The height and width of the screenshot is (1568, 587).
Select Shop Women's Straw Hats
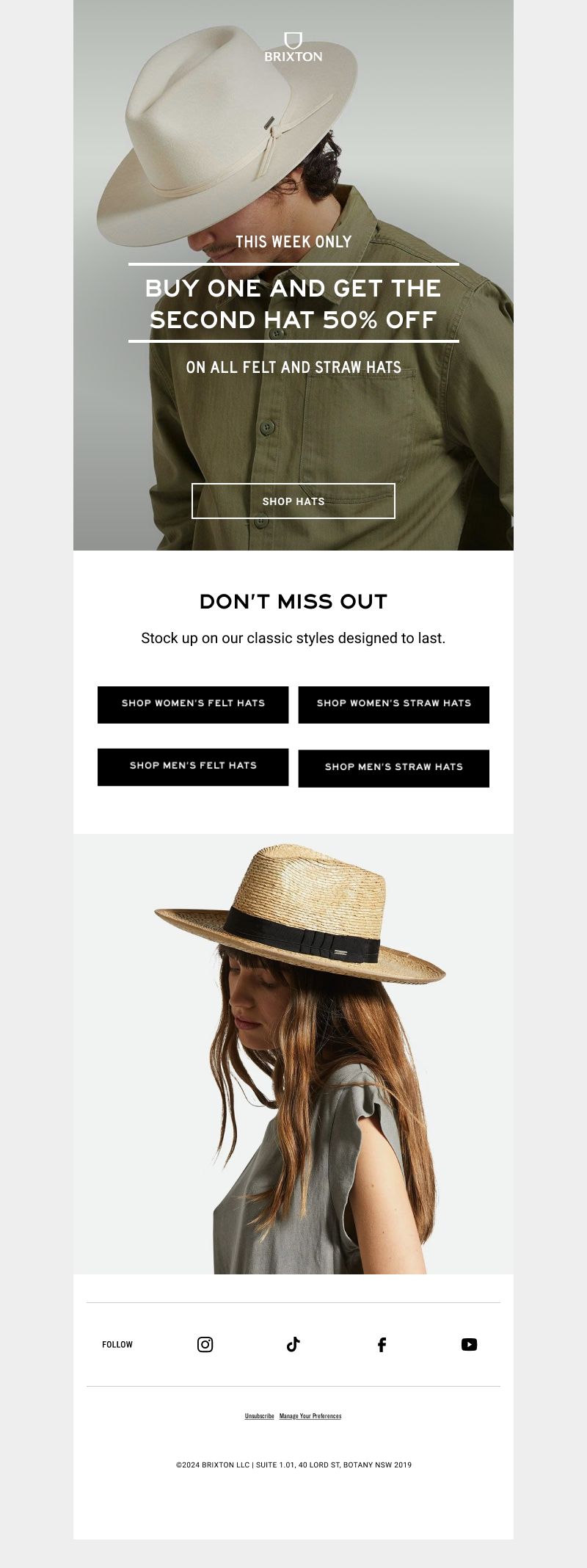(394, 705)
